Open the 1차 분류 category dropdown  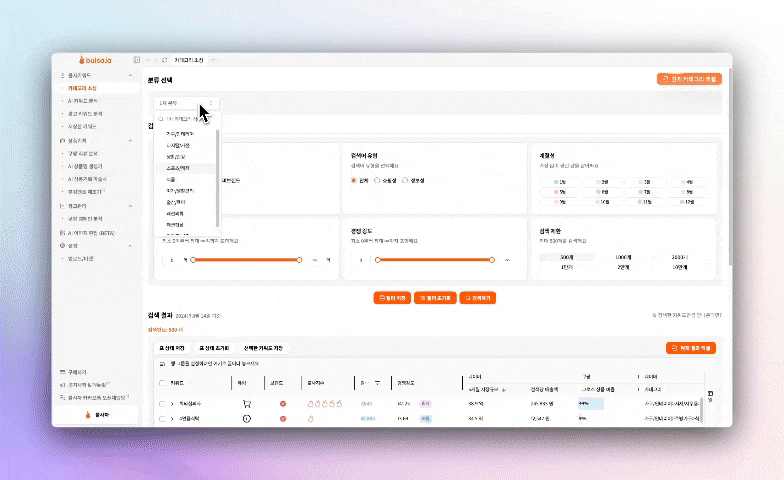(186, 103)
